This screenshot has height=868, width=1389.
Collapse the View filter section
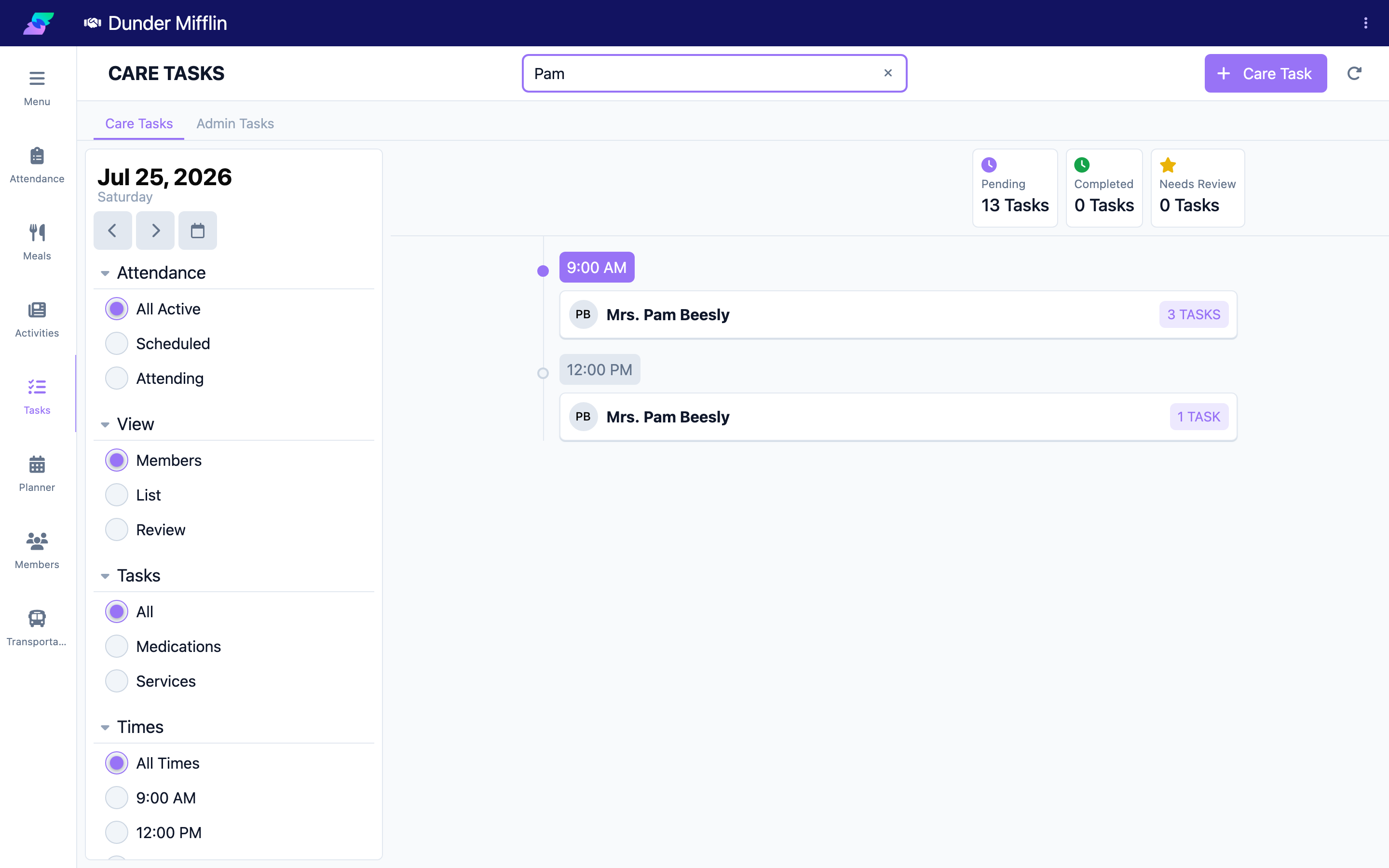(x=105, y=425)
